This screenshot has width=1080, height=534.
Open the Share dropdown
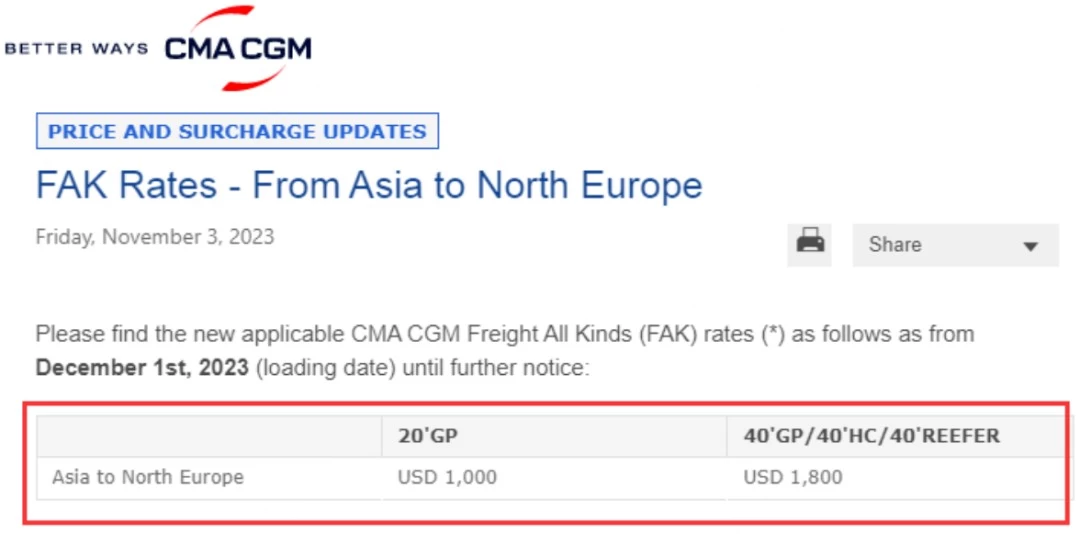tap(955, 245)
